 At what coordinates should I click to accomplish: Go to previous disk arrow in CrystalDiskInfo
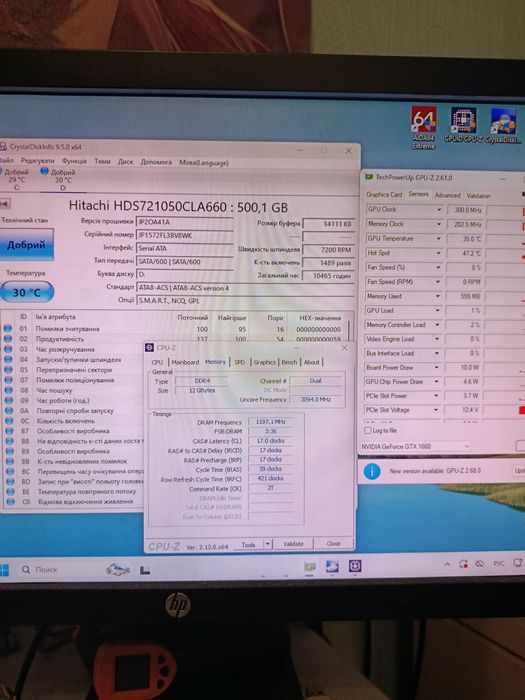point(4,204)
